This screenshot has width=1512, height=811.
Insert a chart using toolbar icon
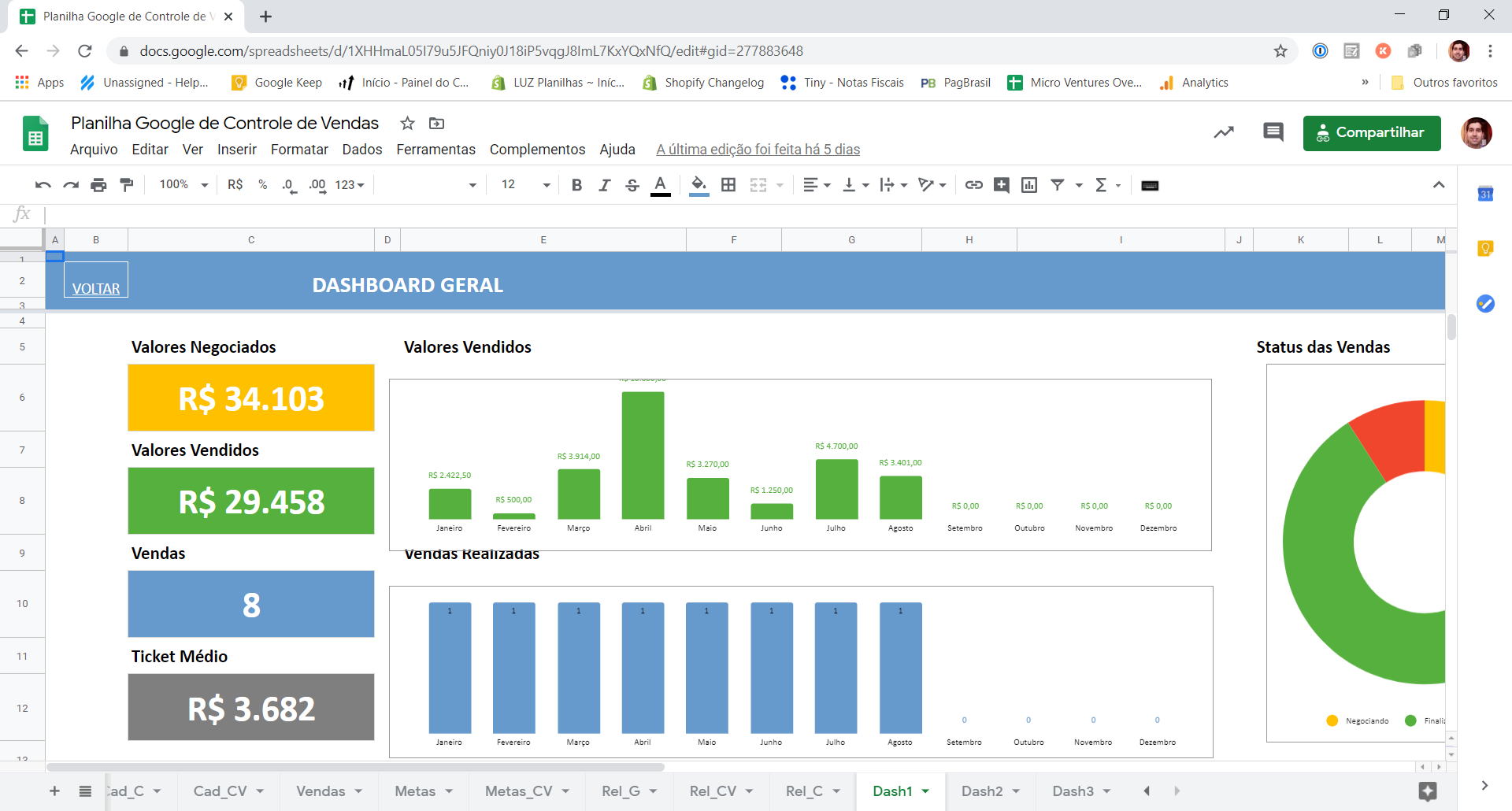click(1028, 185)
